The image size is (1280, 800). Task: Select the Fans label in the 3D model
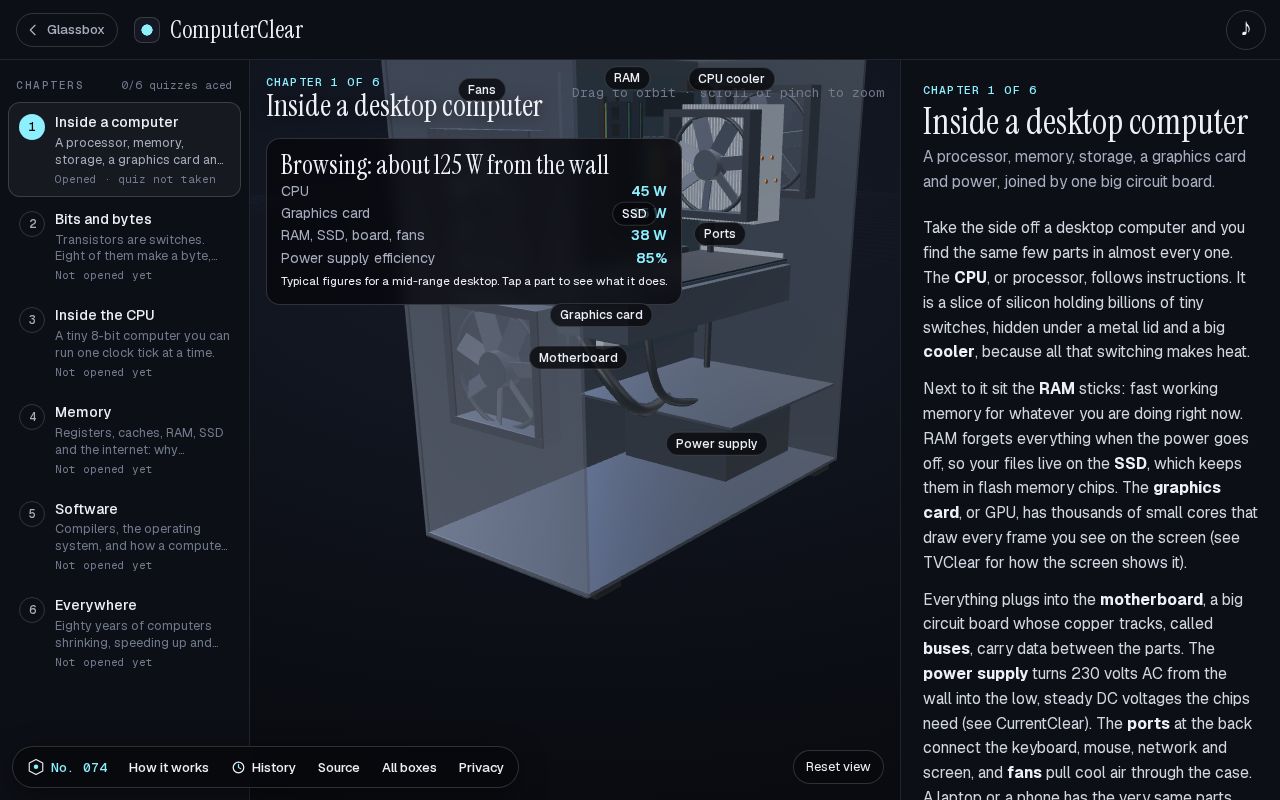pyautogui.click(x=482, y=90)
